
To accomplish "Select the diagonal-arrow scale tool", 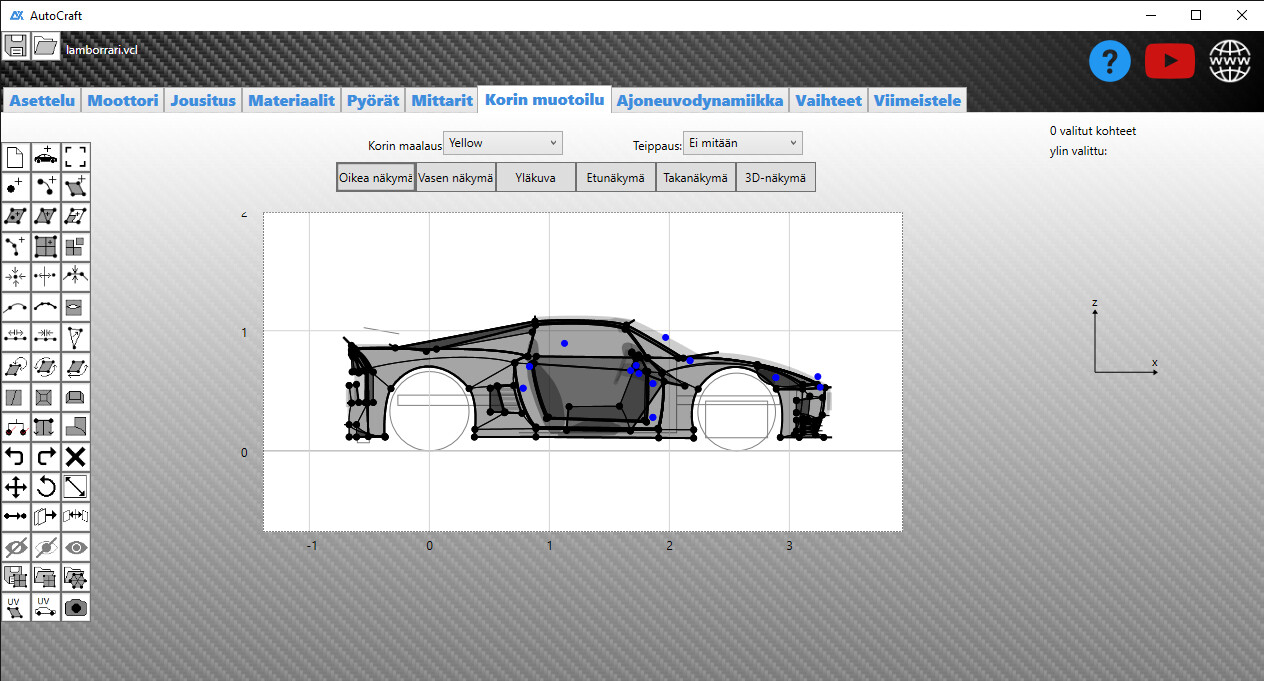I will tap(76, 487).
